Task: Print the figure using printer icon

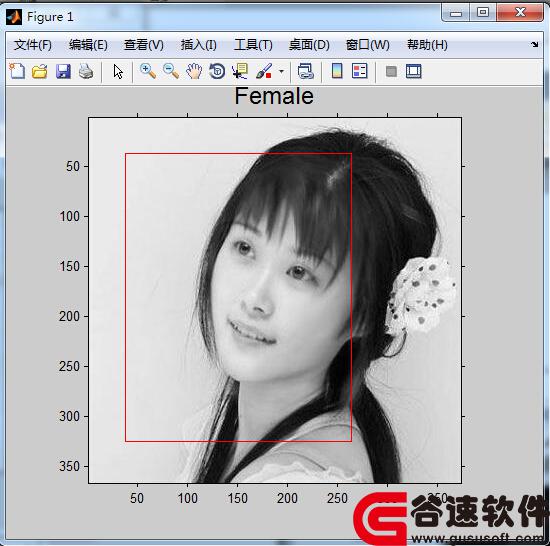Action: point(86,71)
